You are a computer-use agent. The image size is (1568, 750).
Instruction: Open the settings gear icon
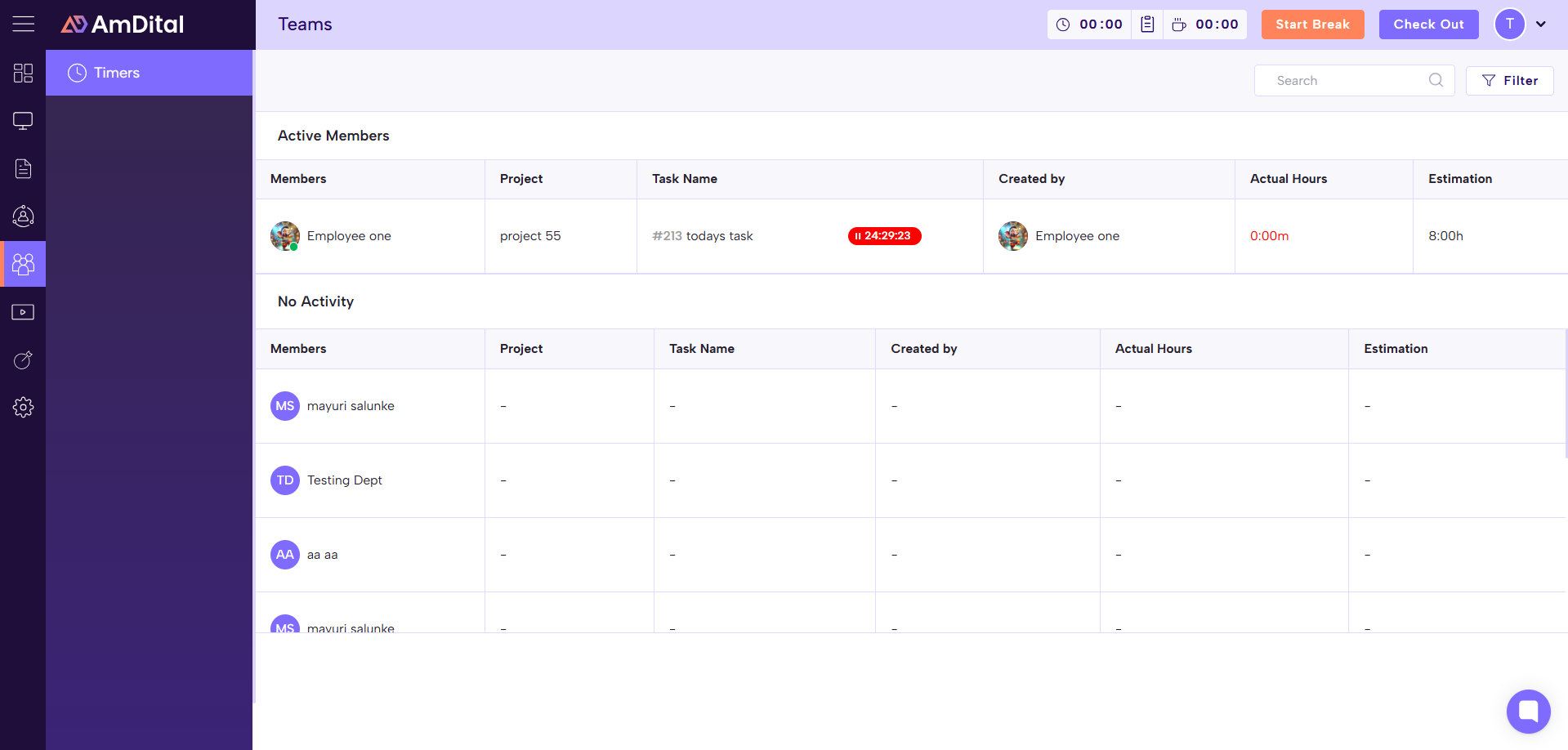point(23,408)
